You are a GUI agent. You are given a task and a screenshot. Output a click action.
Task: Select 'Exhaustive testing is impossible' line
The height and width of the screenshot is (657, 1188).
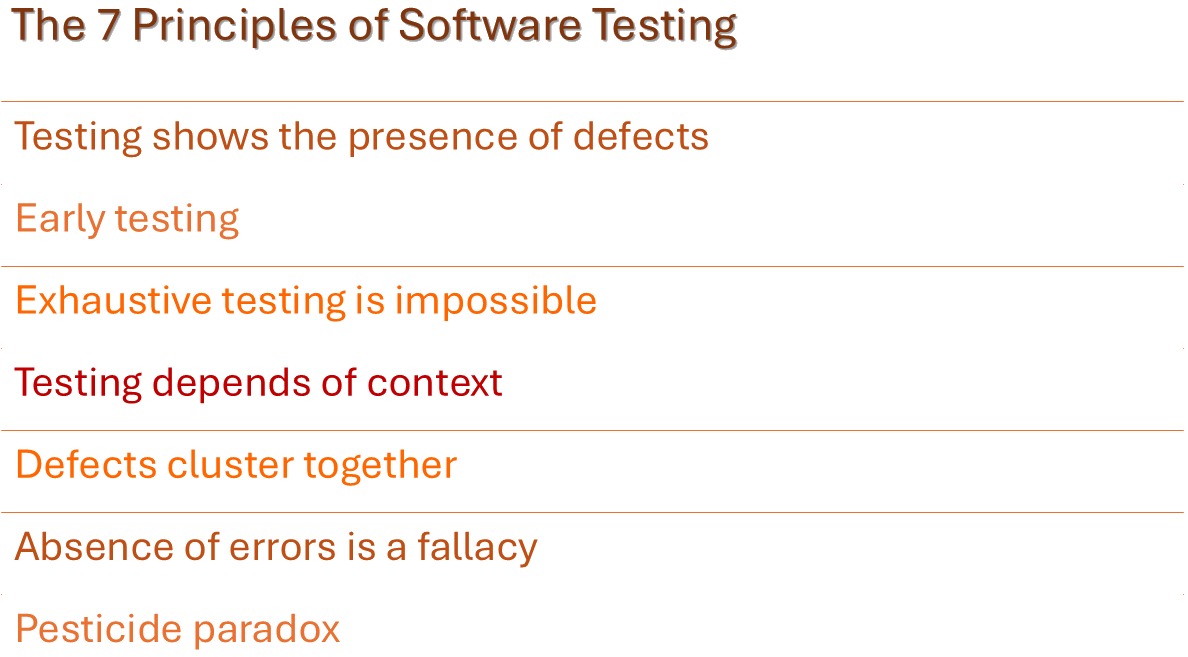[x=306, y=300]
